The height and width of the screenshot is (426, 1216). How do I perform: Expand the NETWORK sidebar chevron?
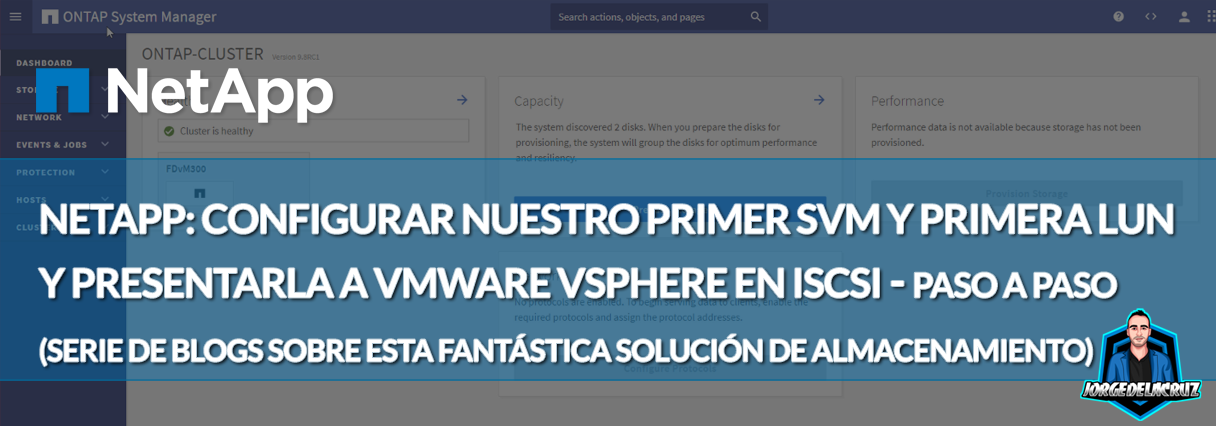[105, 117]
